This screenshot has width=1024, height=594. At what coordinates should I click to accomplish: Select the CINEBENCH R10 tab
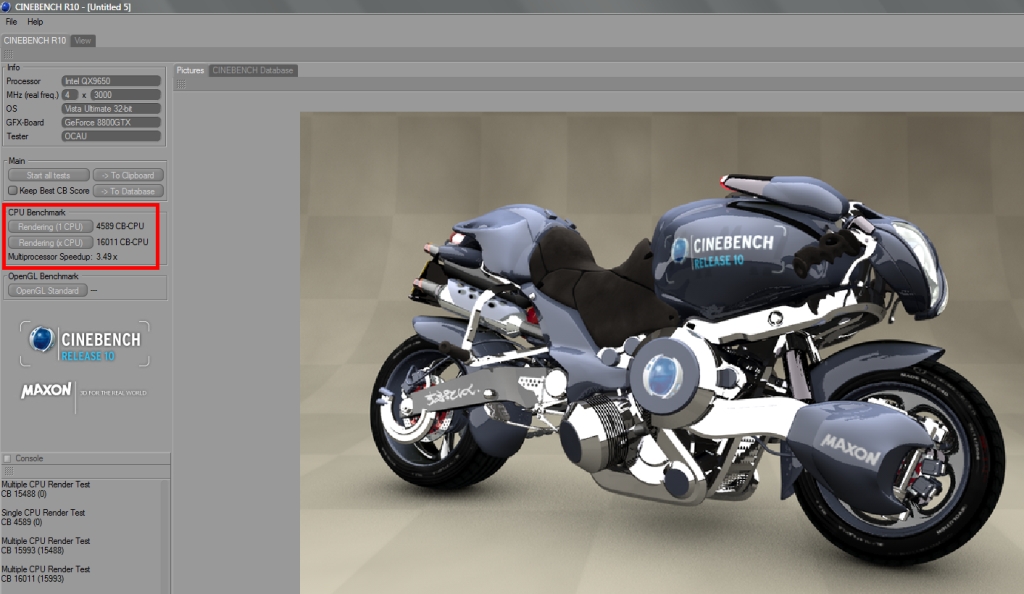click(x=35, y=40)
